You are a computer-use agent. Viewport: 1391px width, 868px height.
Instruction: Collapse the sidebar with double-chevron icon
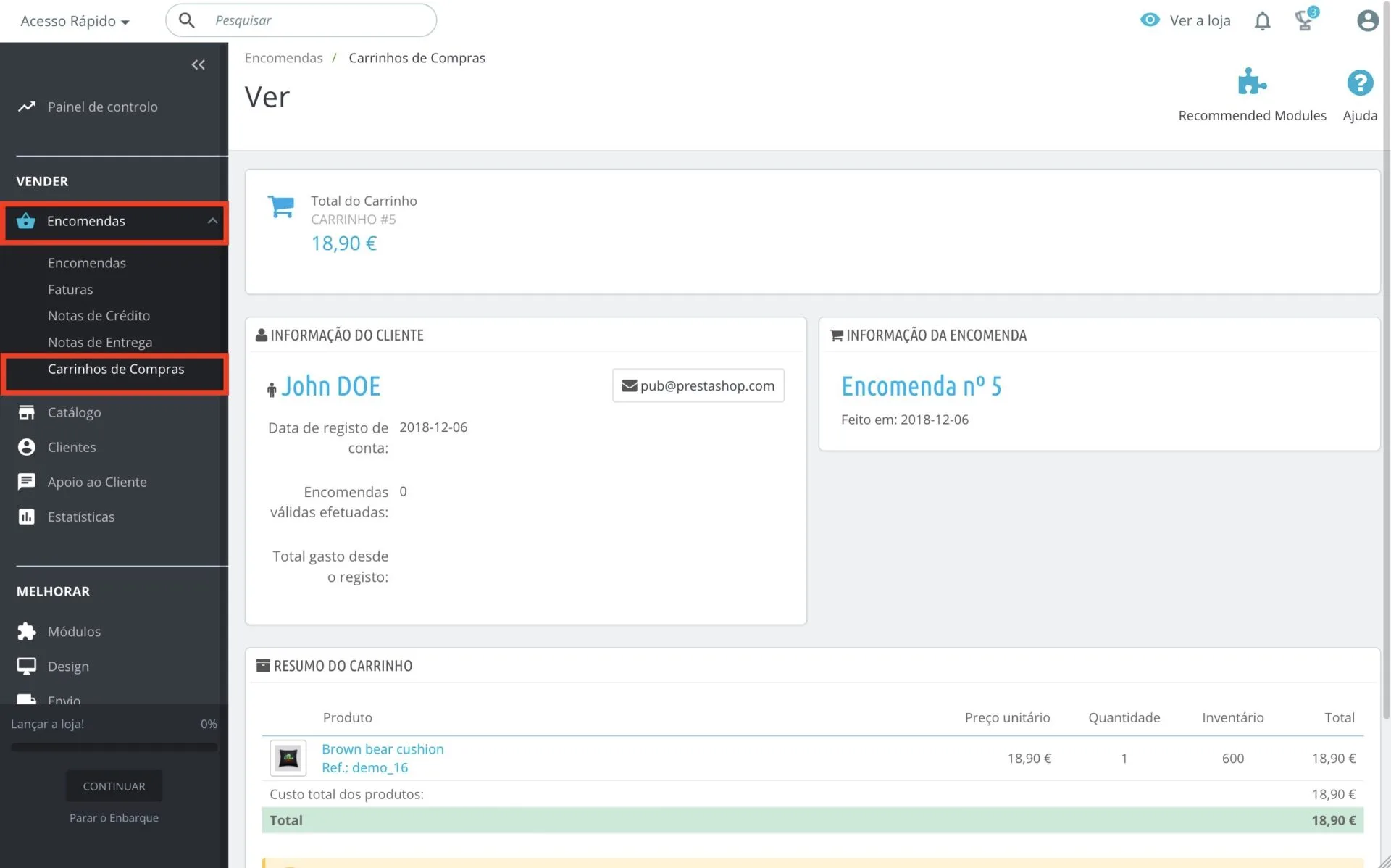(x=198, y=65)
